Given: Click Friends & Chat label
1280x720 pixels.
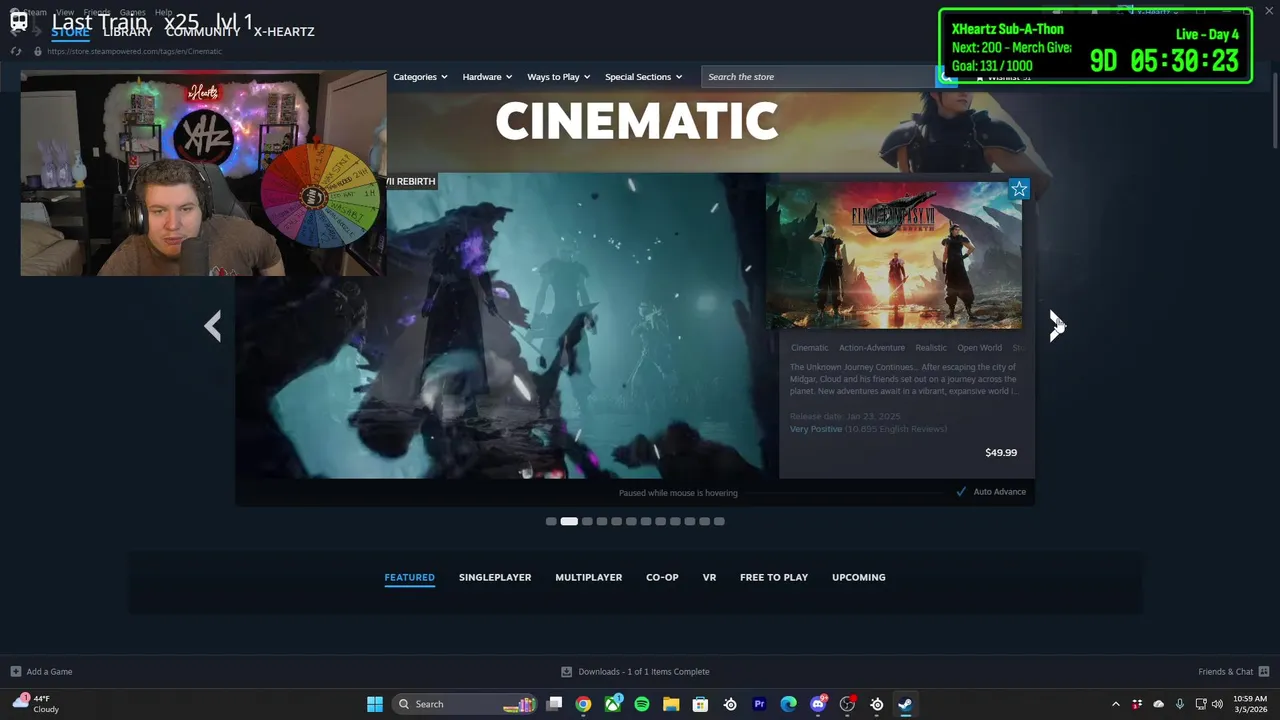Looking at the screenshot, I should coord(1226,672).
